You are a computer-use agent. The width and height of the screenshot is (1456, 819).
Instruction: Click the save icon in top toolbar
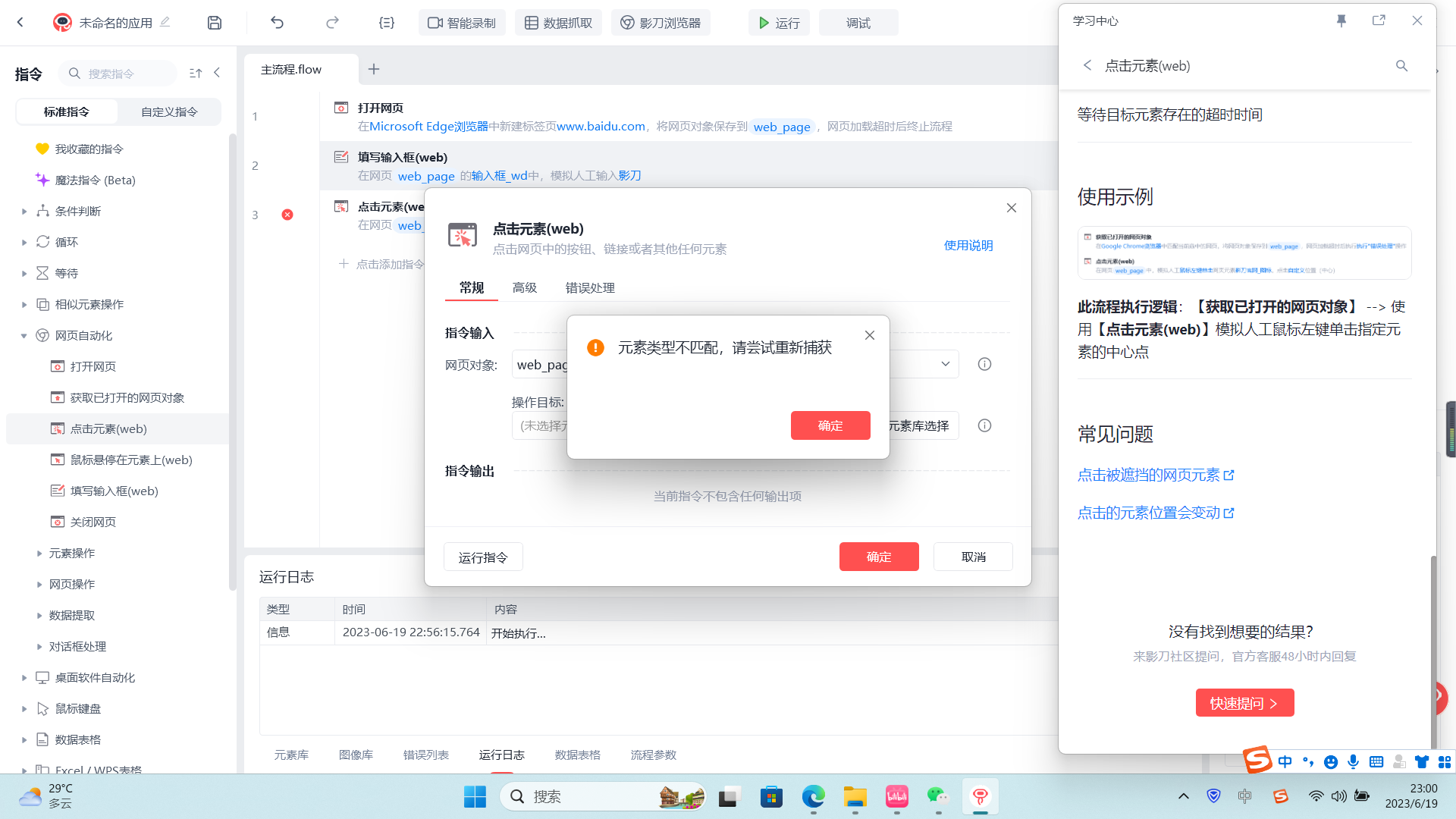[x=215, y=23]
